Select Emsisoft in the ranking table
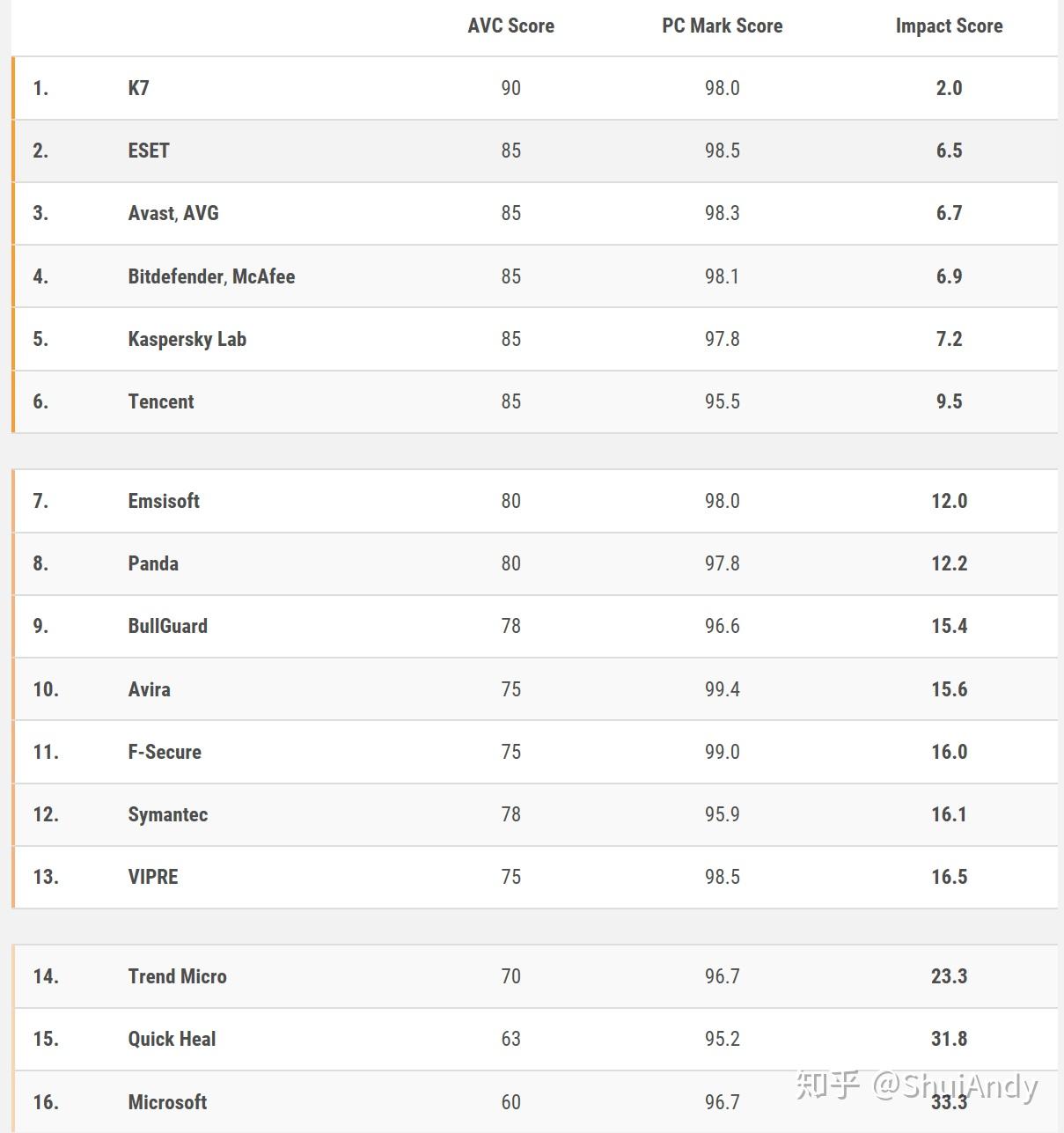Image resolution: width=1064 pixels, height=1133 pixels. pyautogui.click(x=164, y=501)
